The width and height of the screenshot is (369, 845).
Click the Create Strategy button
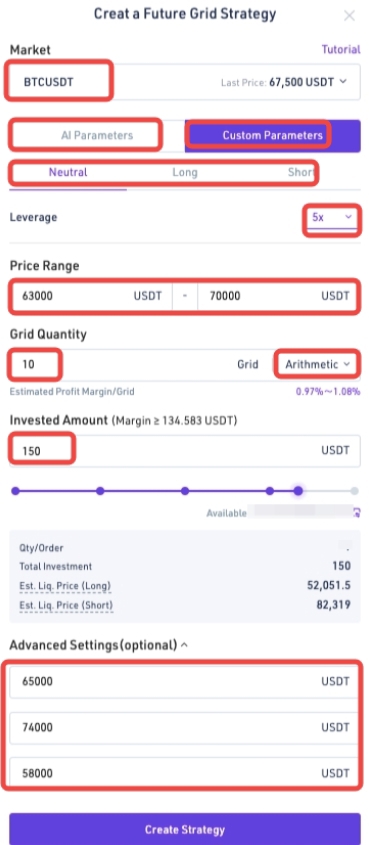tap(185, 829)
